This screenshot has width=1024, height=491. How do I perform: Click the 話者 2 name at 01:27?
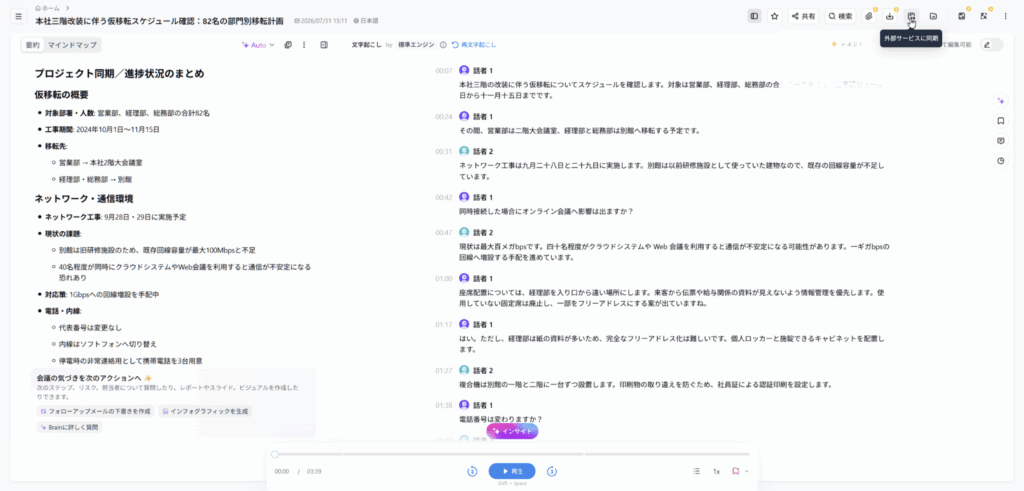pyautogui.click(x=483, y=370)
